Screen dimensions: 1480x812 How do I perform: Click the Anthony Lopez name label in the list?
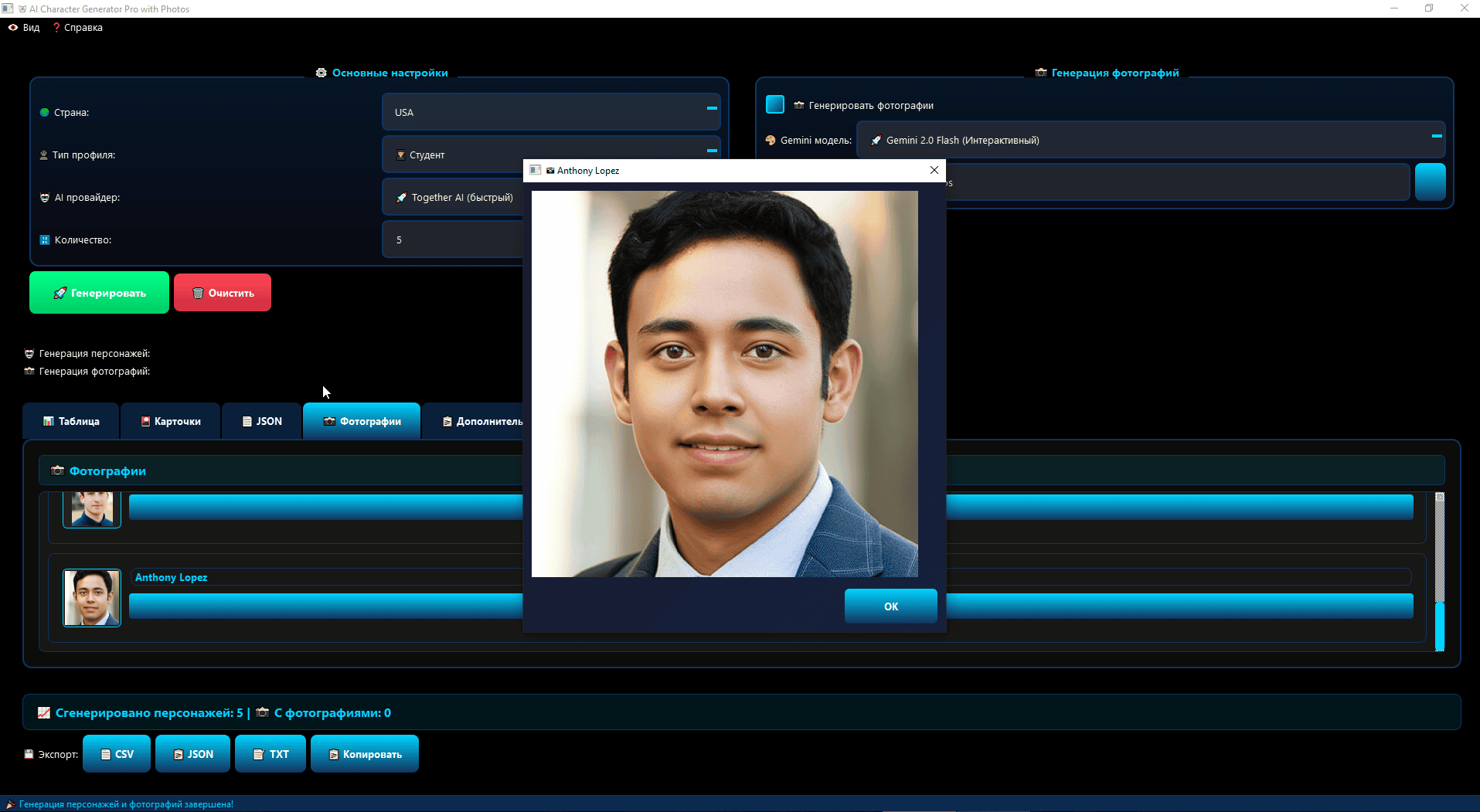[171, 577]
